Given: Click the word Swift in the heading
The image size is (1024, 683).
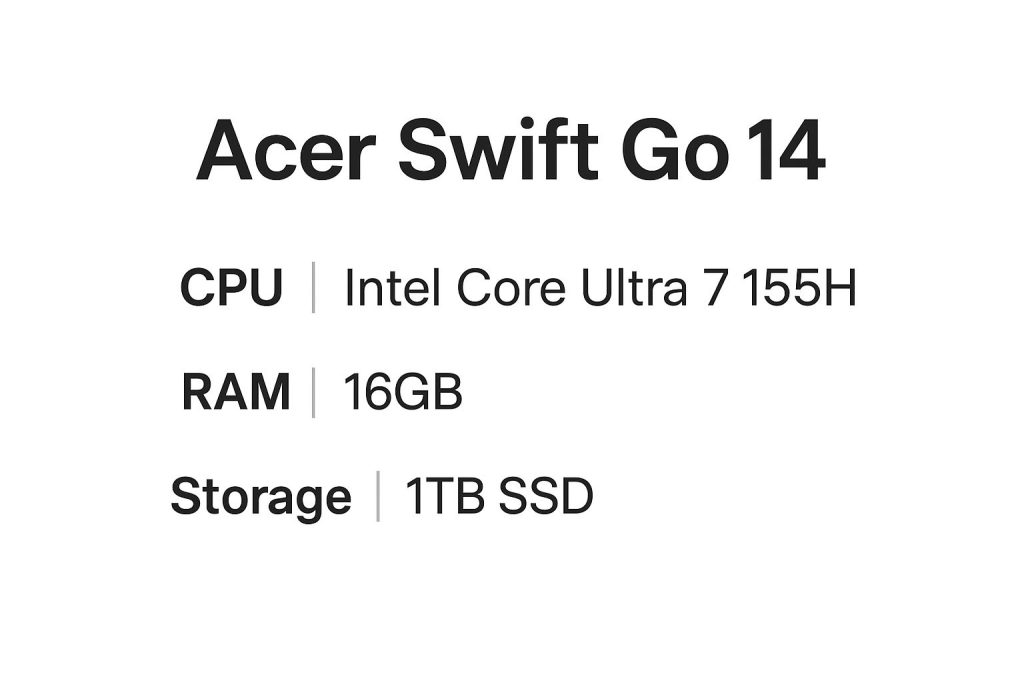Looking at the screenshot, I should (x=498, y=150).
